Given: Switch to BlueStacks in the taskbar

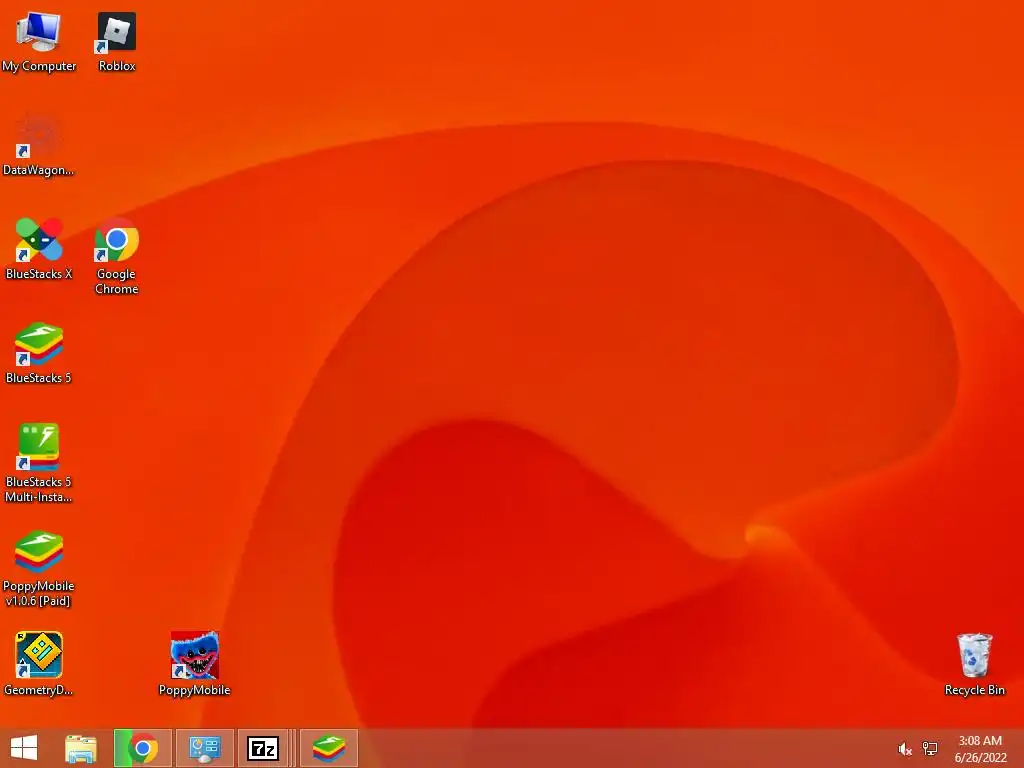Looking at the screenshot, I should 328,748.
